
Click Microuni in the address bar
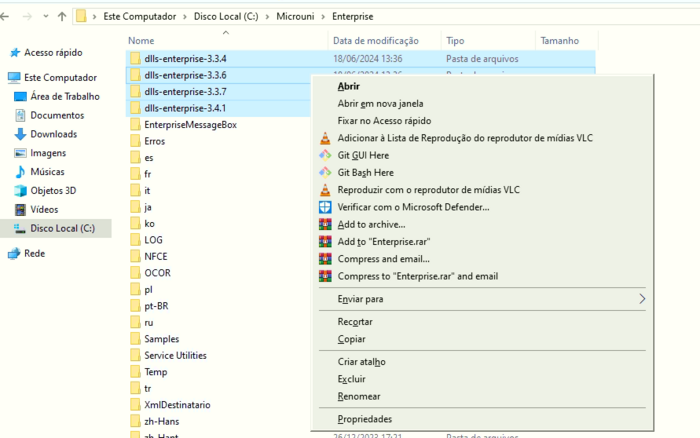(295, 17)
